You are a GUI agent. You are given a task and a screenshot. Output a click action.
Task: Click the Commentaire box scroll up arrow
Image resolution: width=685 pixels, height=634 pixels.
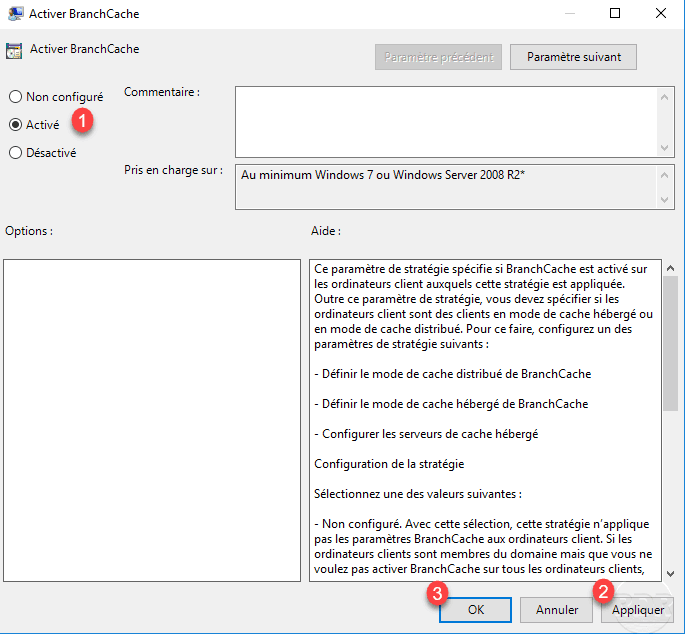pos(664,97)
